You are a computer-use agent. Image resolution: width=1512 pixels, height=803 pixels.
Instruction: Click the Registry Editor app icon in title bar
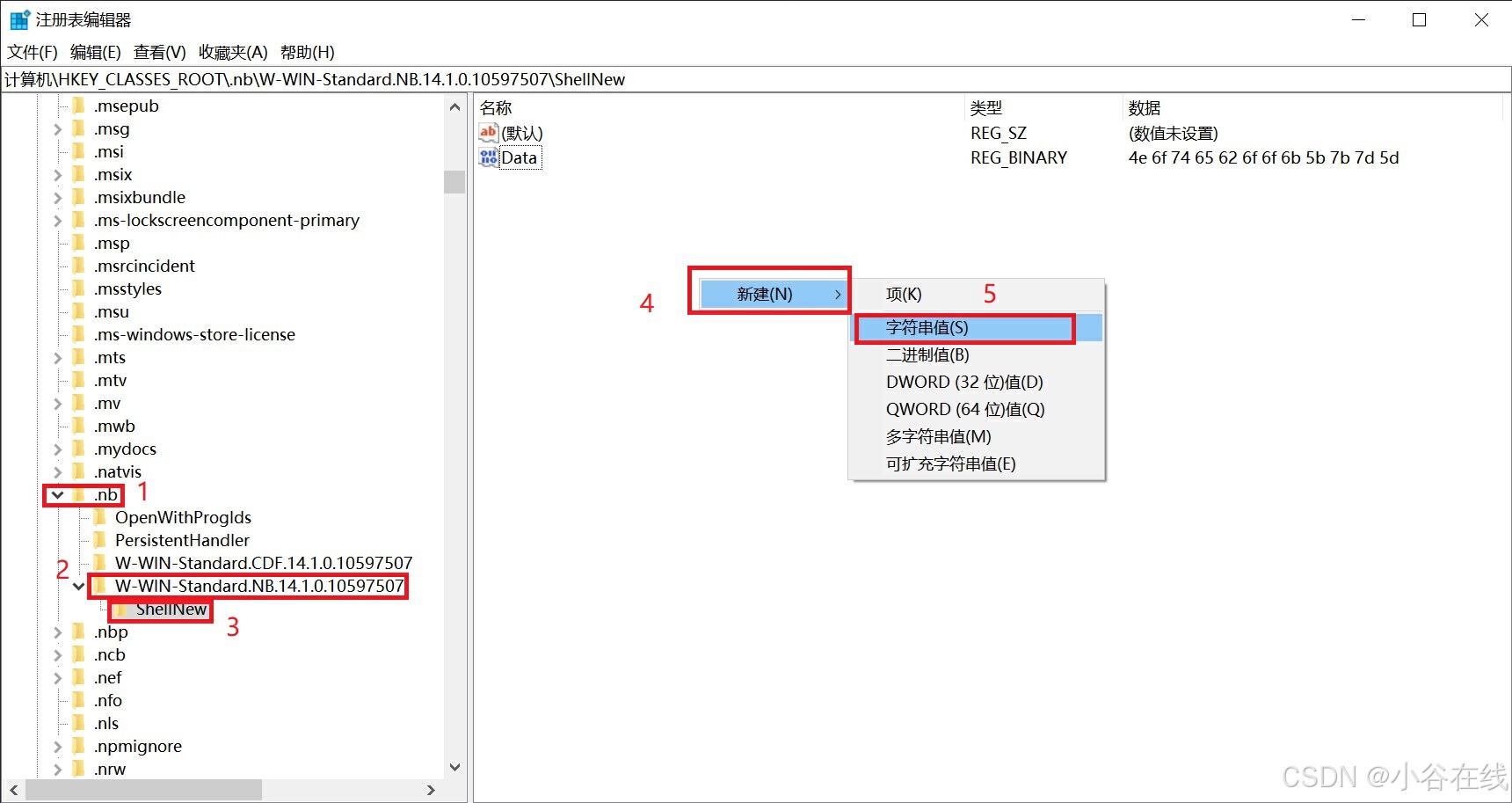coord(19,19)
